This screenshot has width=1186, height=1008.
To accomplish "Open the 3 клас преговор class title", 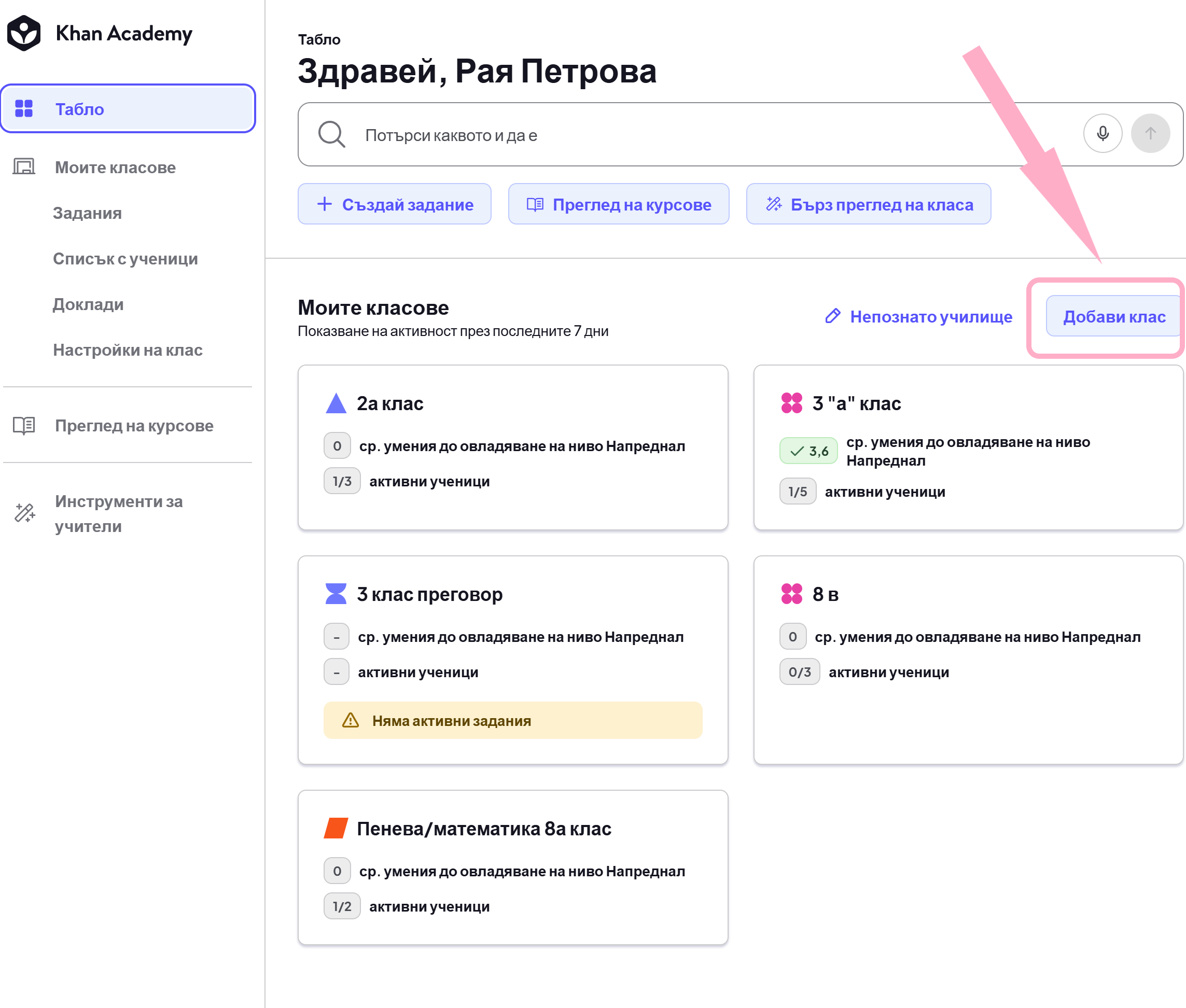I will (x=429, y=594).
